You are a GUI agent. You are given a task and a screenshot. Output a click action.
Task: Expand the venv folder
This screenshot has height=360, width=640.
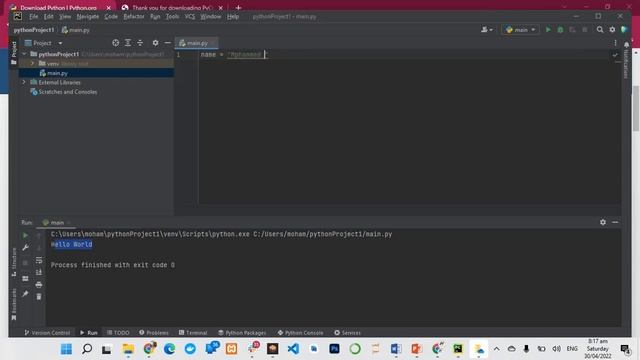pyautogui.click(x=32, y=64)
